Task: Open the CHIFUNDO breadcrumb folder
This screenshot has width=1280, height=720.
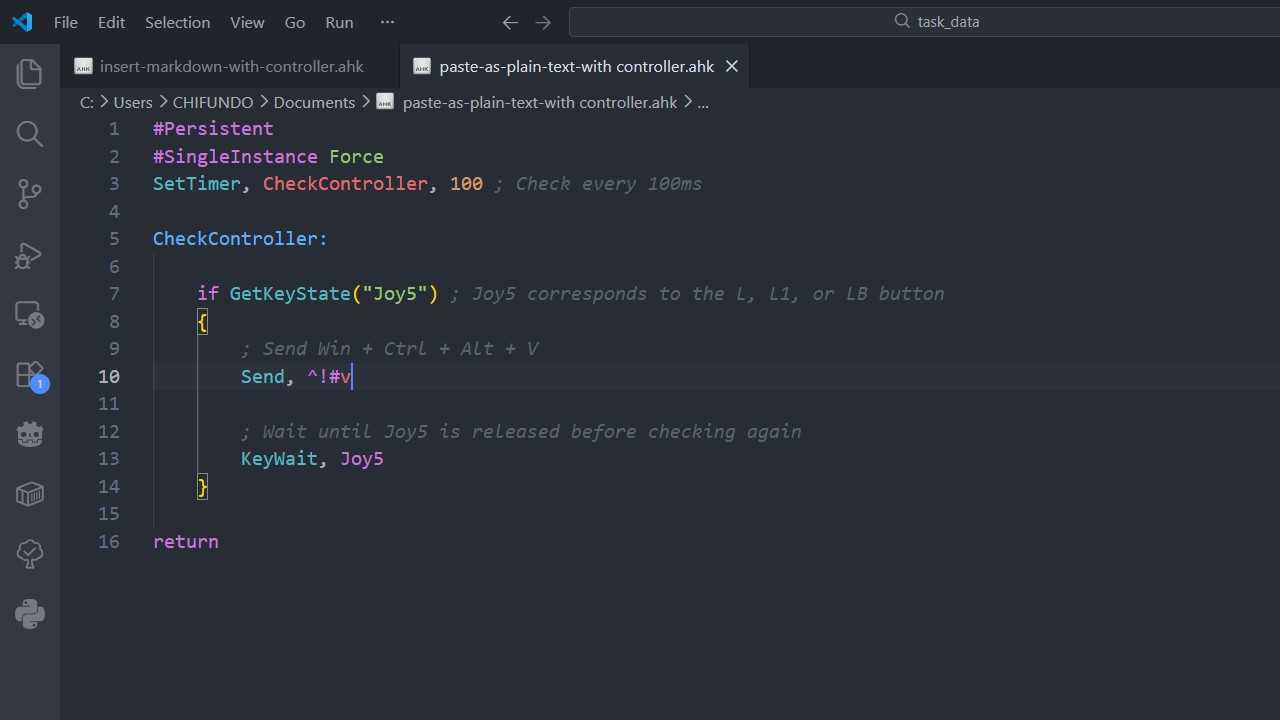Action: [x=214, y=102]
